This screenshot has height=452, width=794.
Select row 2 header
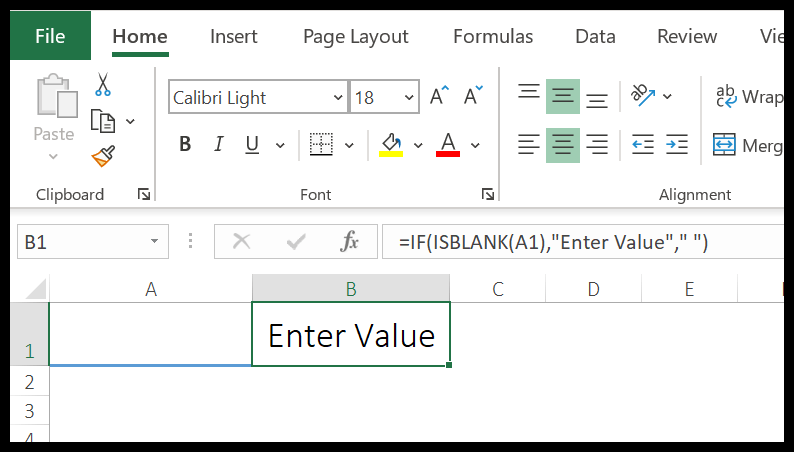click(x=30, y=382)
